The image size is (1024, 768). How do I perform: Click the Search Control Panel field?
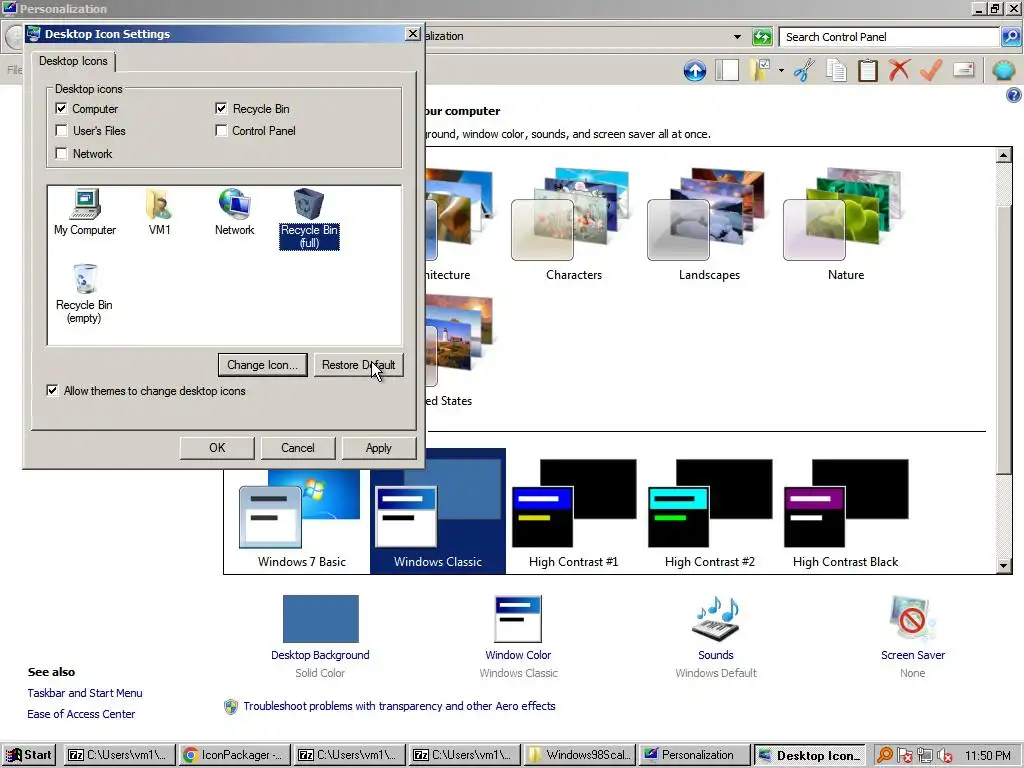(889, 37)
